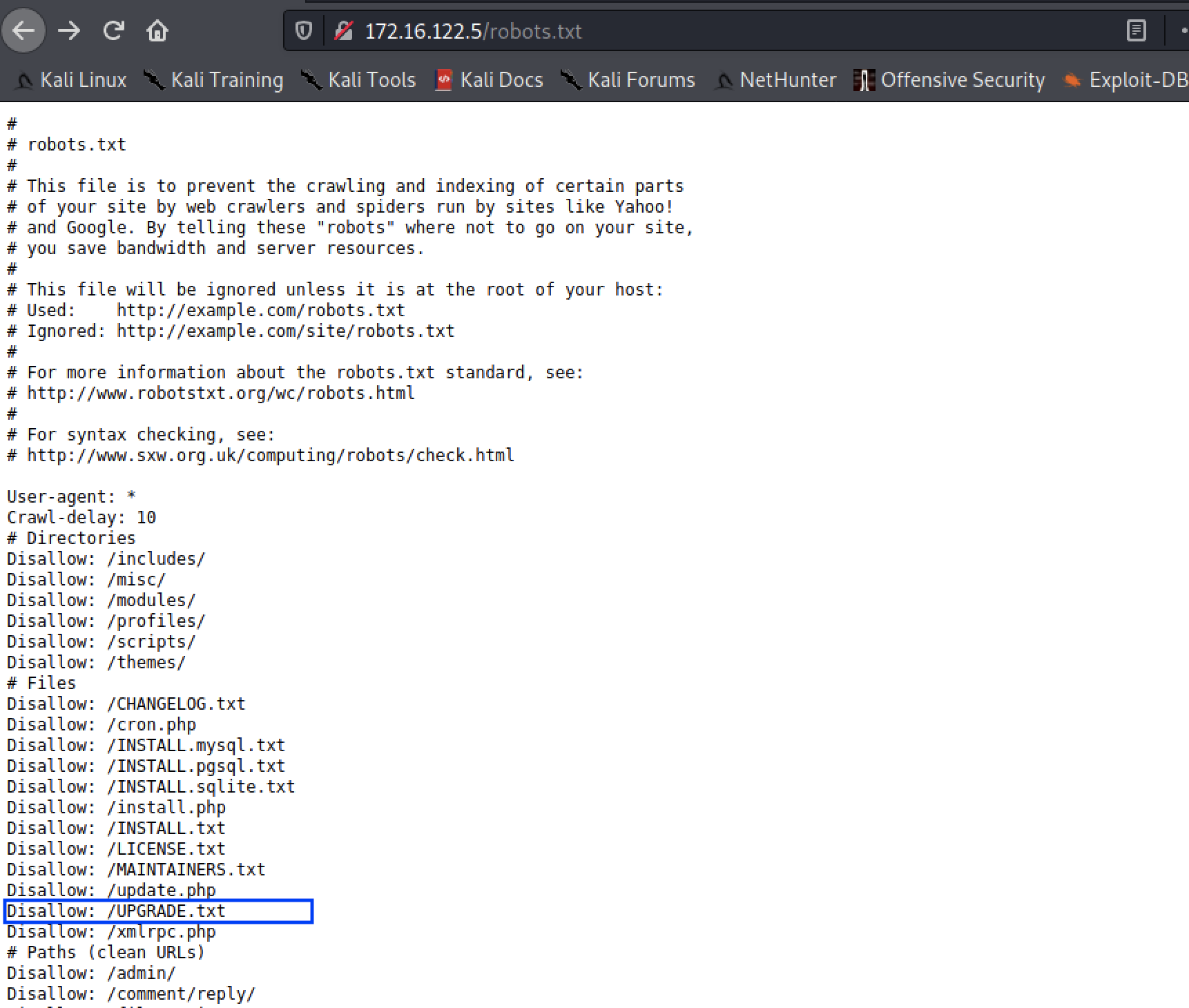Image resolution: width=1189 pixels, height=1008 pixels.
Task: Click the text 'Crawl-delay: 10'
Action: [81, 517]
